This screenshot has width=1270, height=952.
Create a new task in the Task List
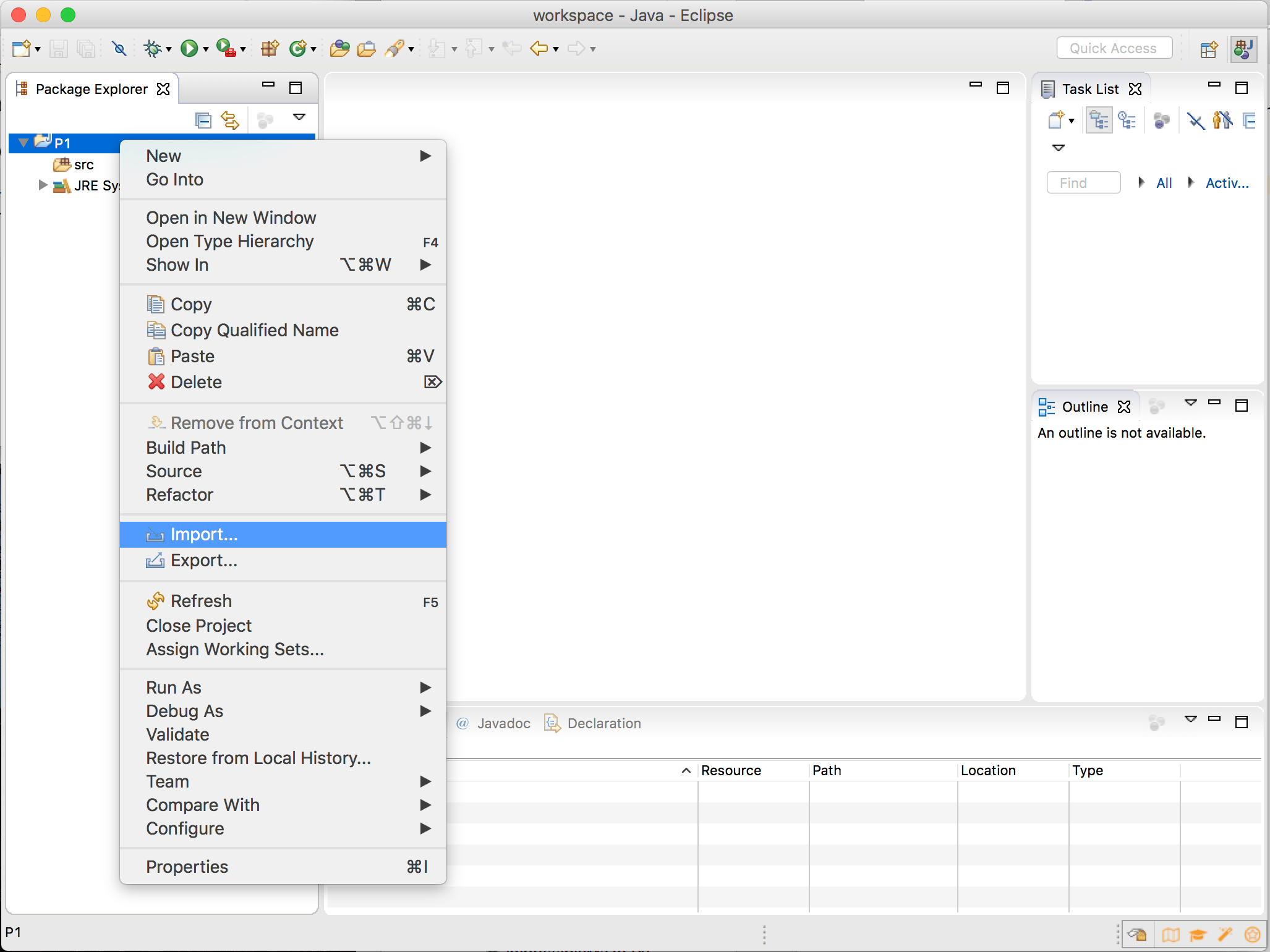pyautogui.click(x=1055, y=120)
